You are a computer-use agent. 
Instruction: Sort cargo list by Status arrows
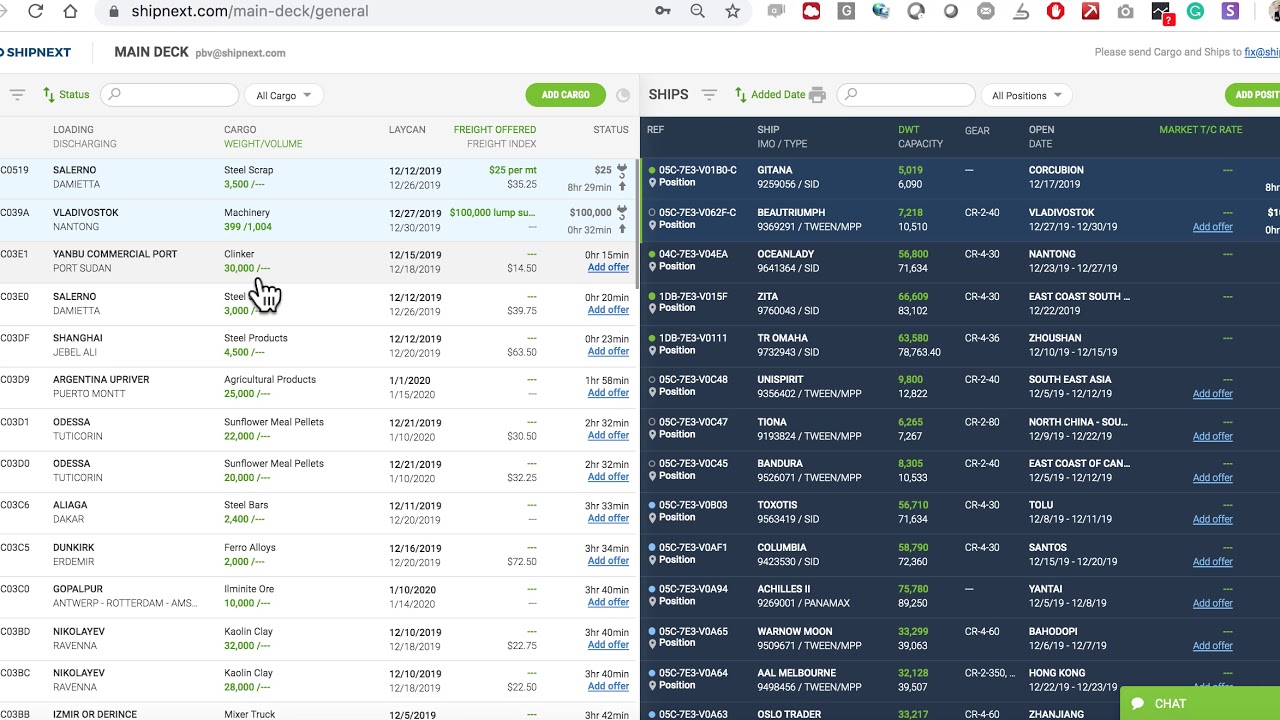(49, 95)
